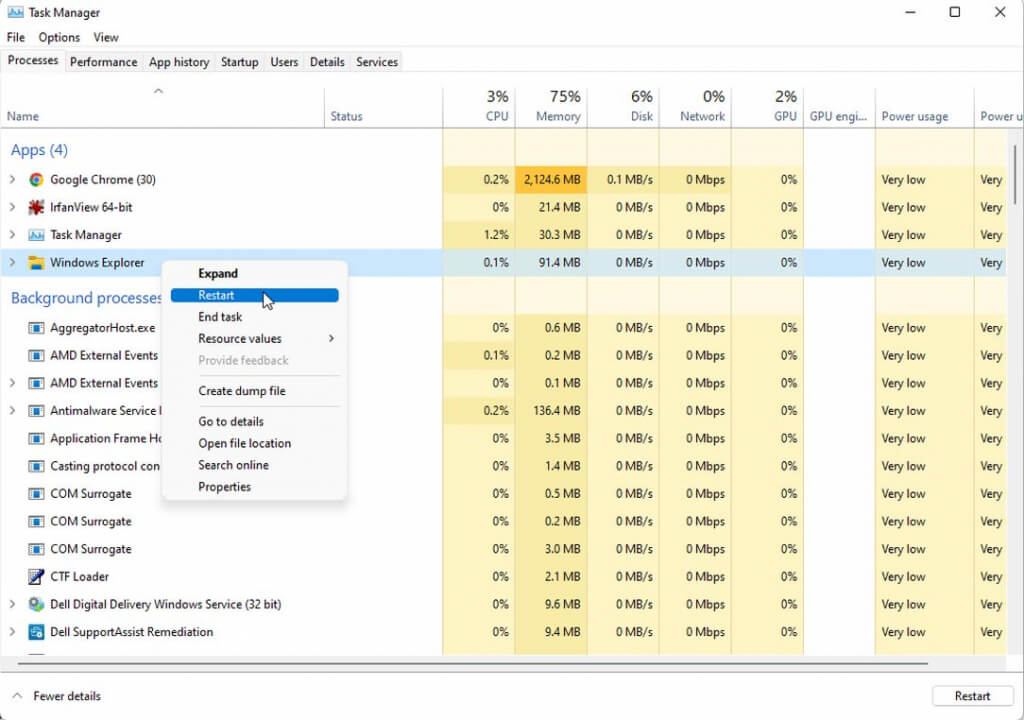Open the Startup tab
The height and width of the screenshot is (720, 1024).
pos(239,62)
